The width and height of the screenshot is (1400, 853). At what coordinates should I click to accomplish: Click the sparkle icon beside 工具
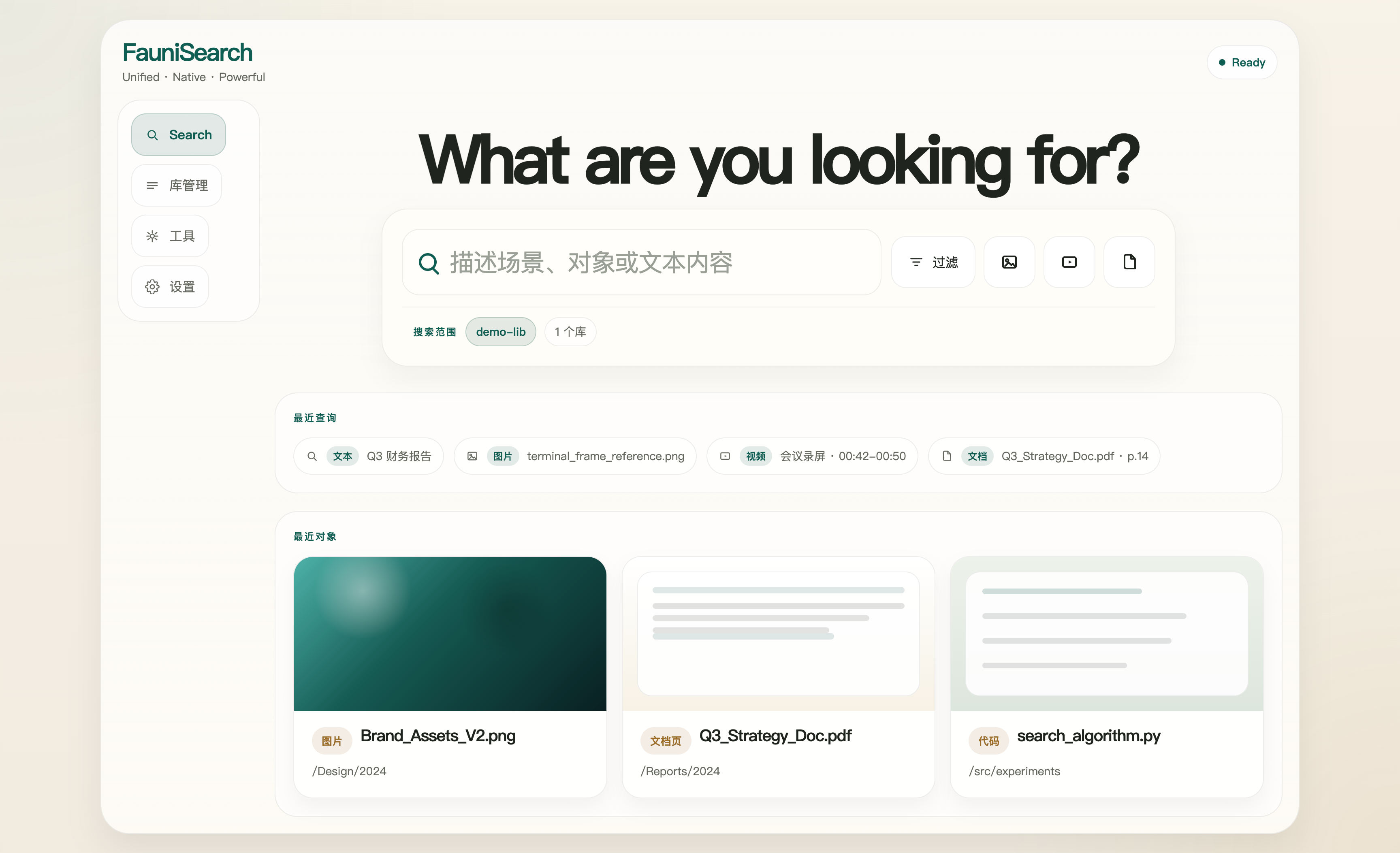click(152, 236)
